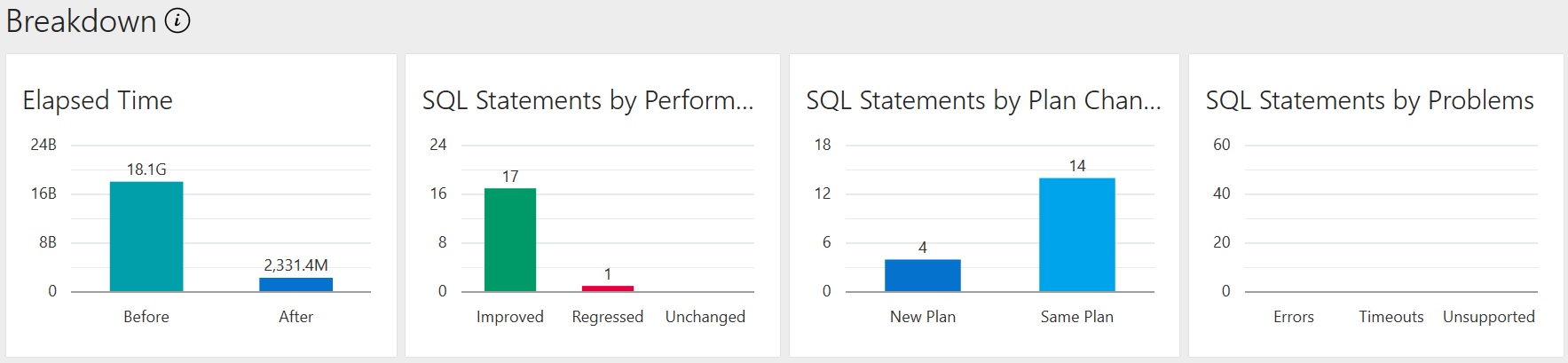Click the dark blue New Plan bar
The height and width of the screenshot is (363, 1568).
pos(923,275)
